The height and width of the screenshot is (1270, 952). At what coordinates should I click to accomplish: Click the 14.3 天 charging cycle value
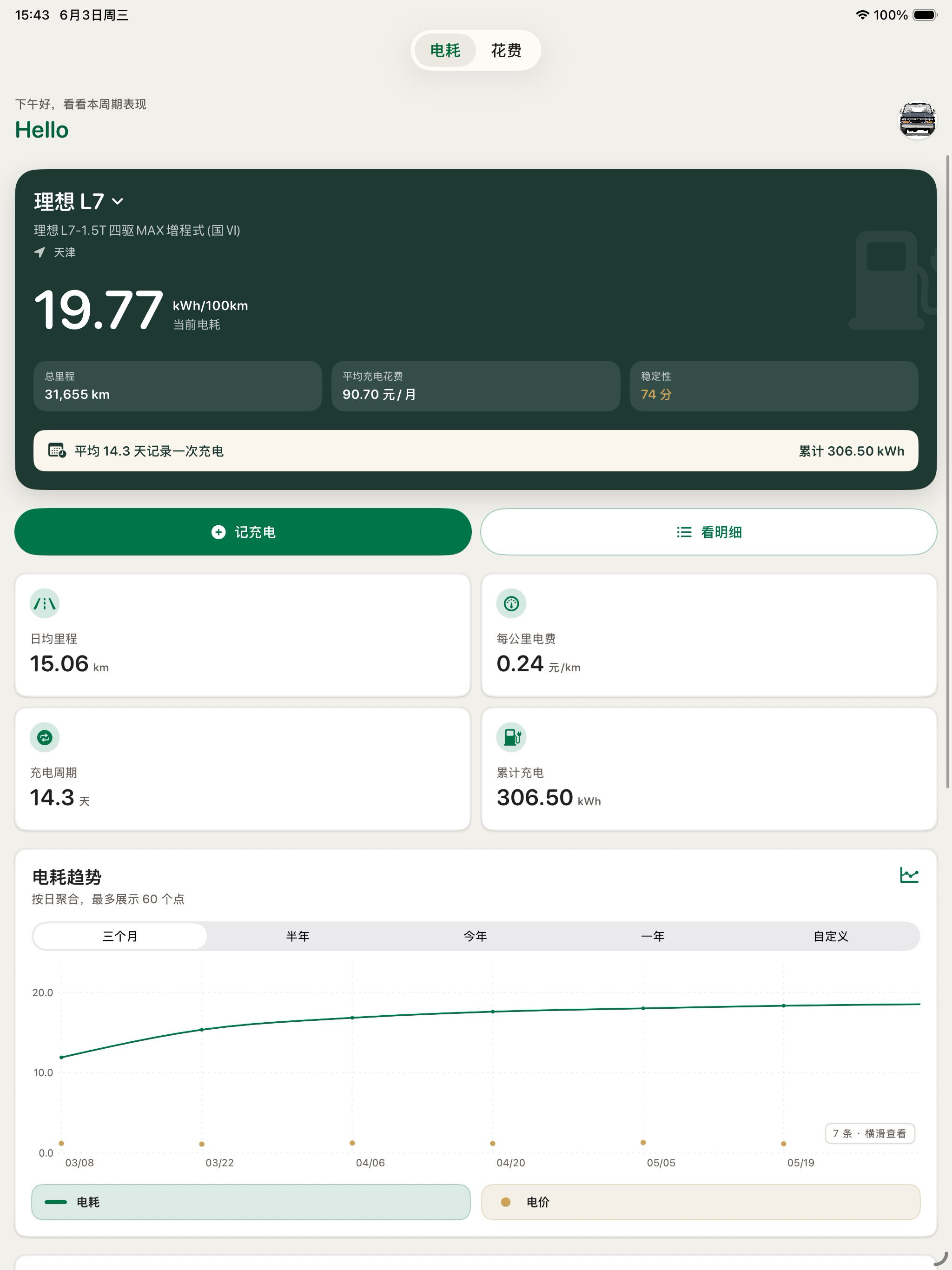tap(59, 798)
